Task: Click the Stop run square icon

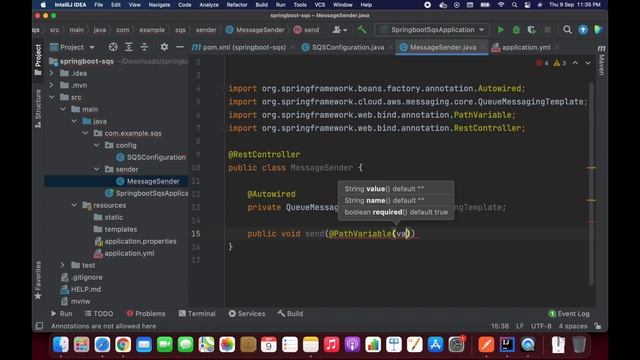Action: pos(547,30)
